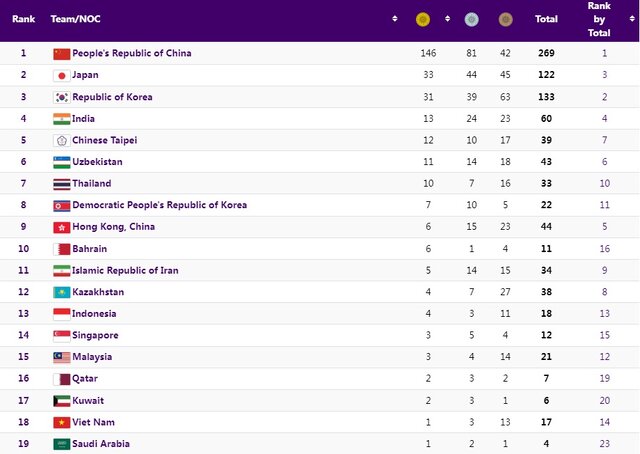The height and width of the screenshot is (454, 640).
Task: Click the Kazakhstan flag icon
Action: click(x=61, y=292)
